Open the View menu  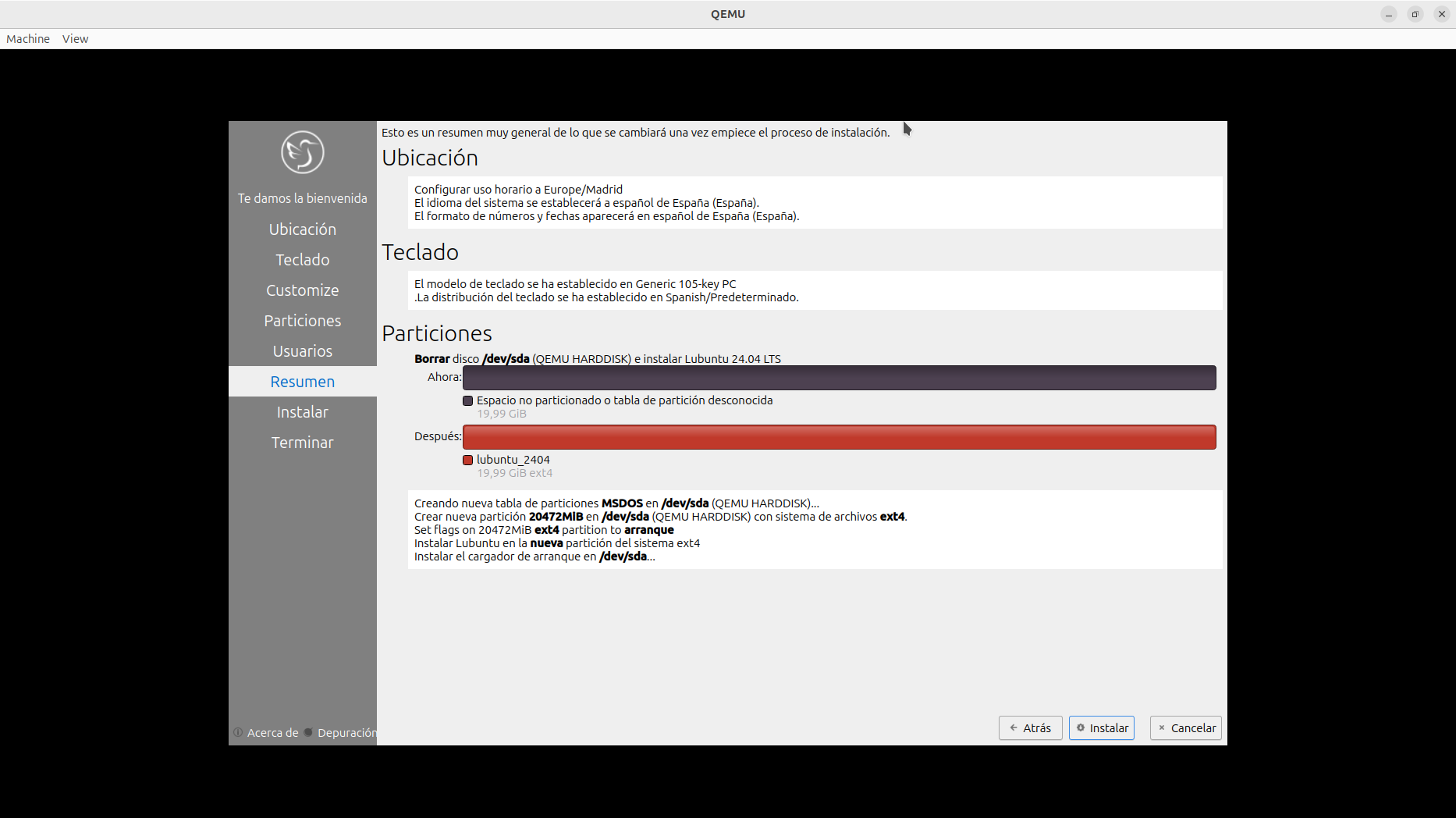coord(76,39)
